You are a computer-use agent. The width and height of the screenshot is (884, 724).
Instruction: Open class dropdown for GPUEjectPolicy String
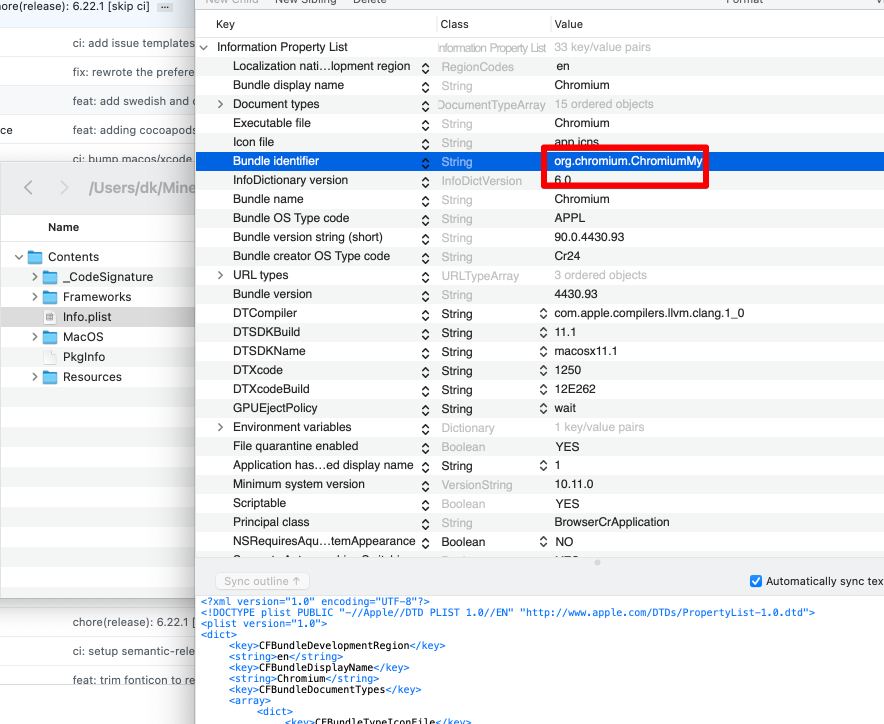[x=543, y=409]
